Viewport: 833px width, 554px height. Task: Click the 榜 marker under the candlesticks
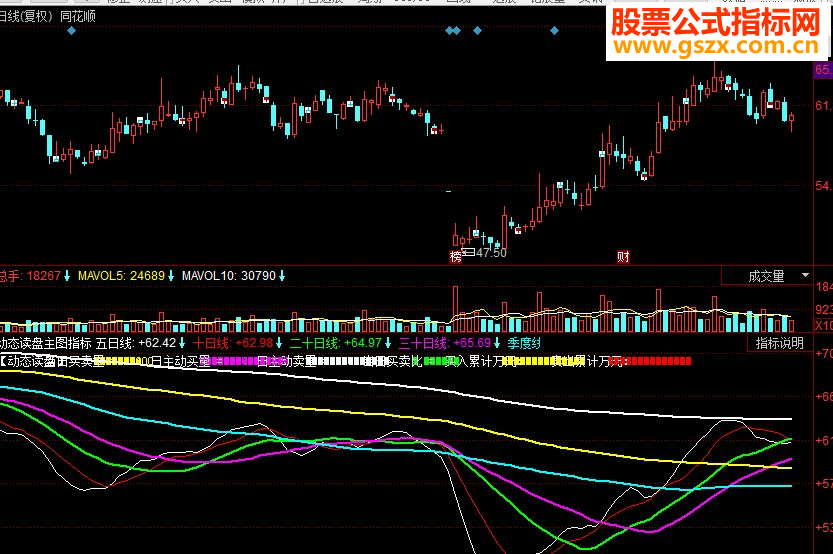coord(456,257)
